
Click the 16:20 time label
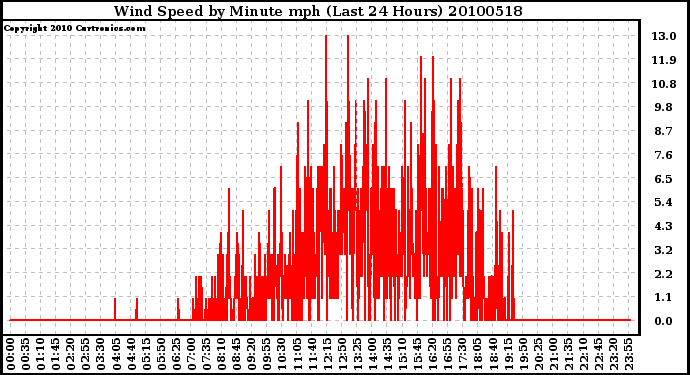(432, 355)
